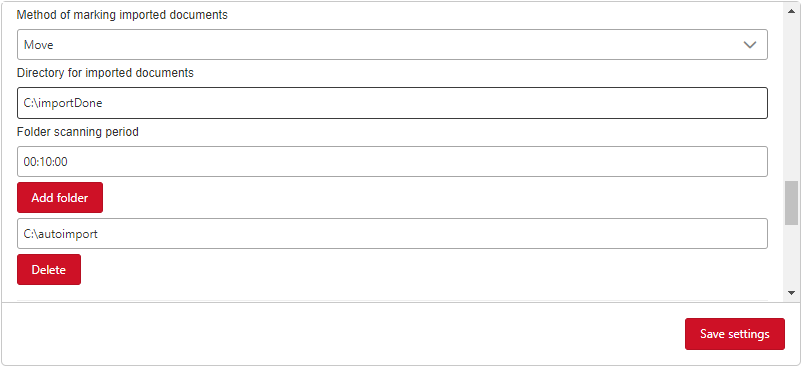Click the scrollbar up arrow

coord(791,9)
